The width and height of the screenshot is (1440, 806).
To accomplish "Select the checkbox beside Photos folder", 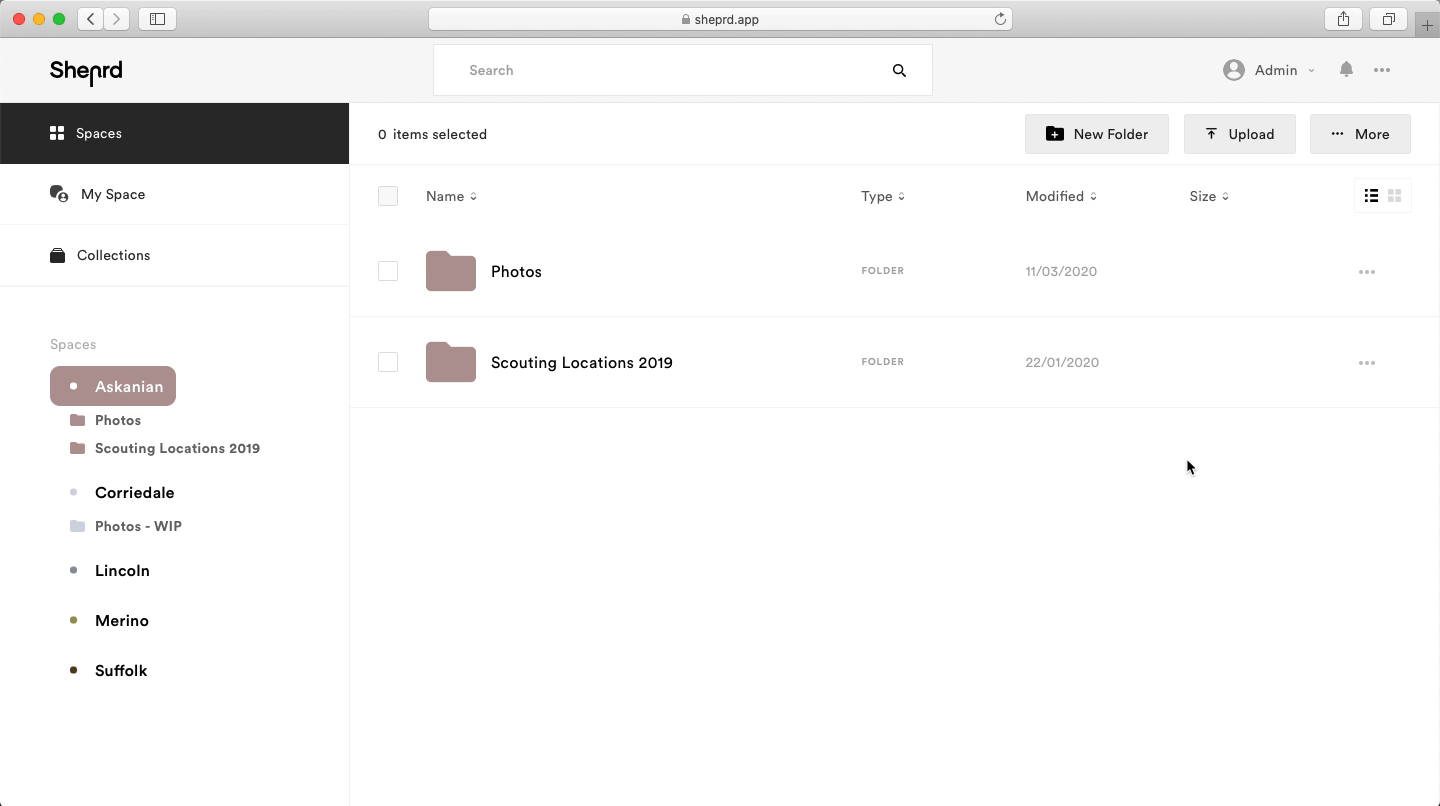I will pyautogui.click(x=388, y=271).
